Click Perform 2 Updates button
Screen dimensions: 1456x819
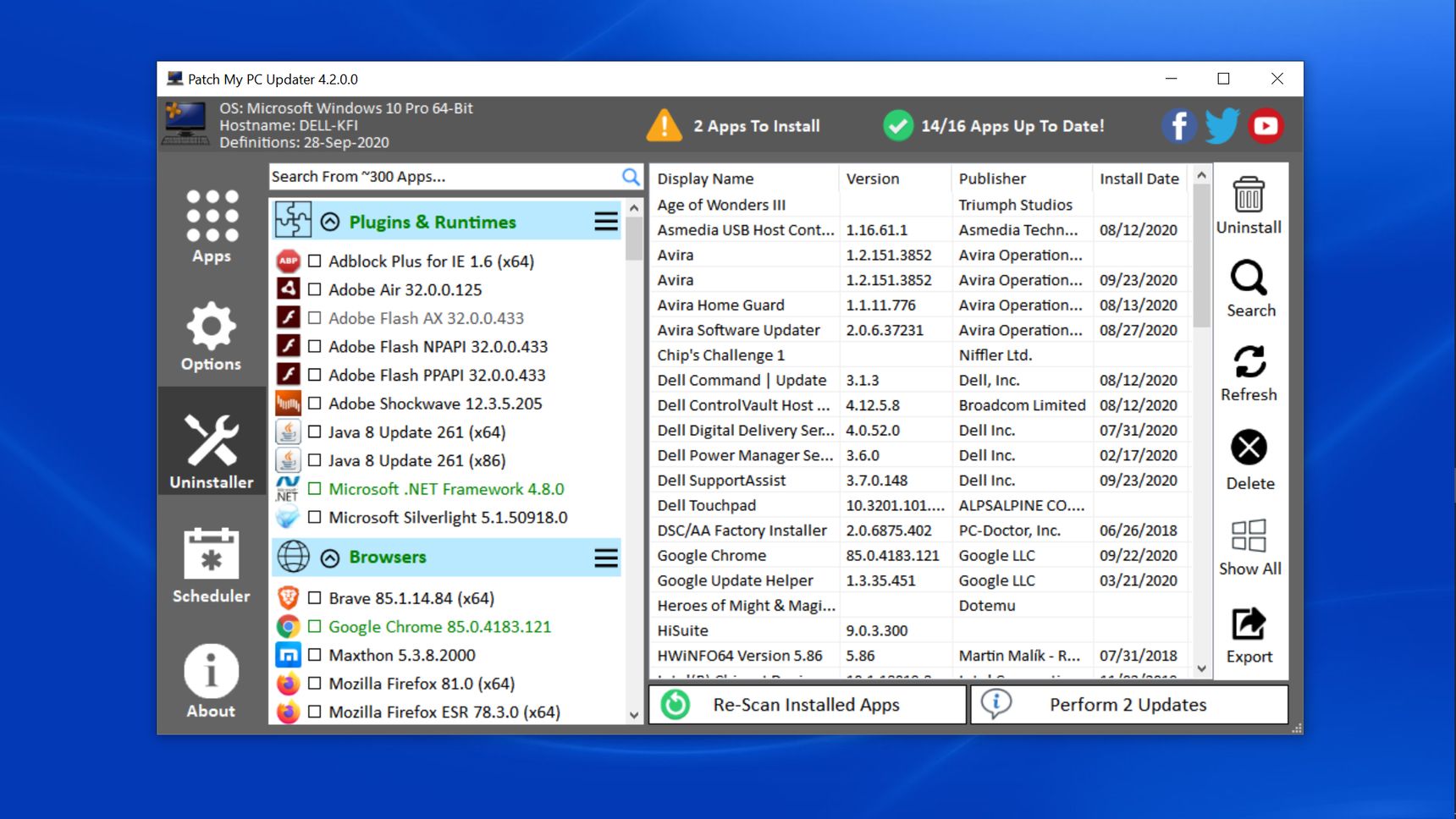coord(1129,705)
